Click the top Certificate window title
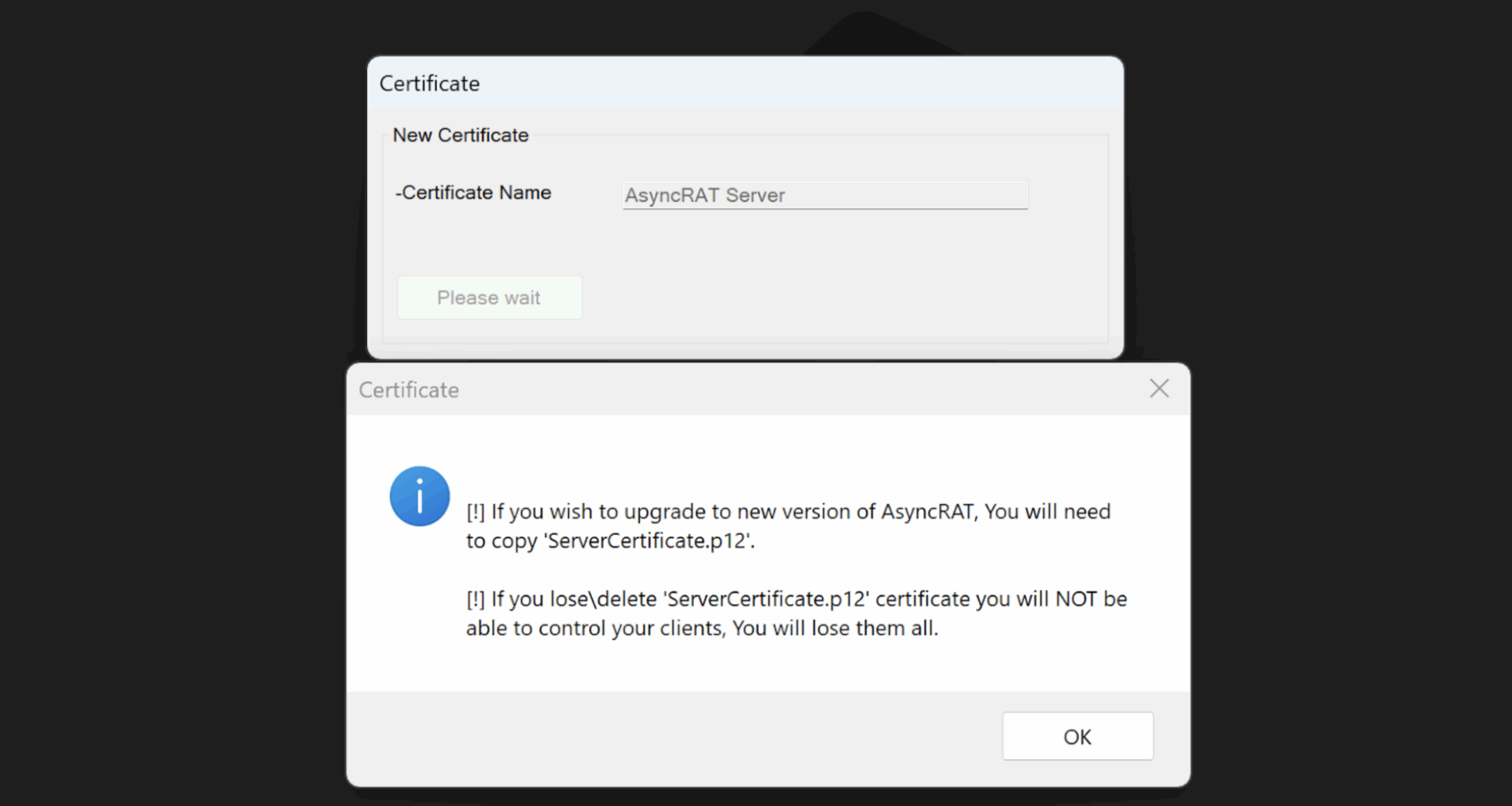 pyautogui.click(x=429, y=83)
